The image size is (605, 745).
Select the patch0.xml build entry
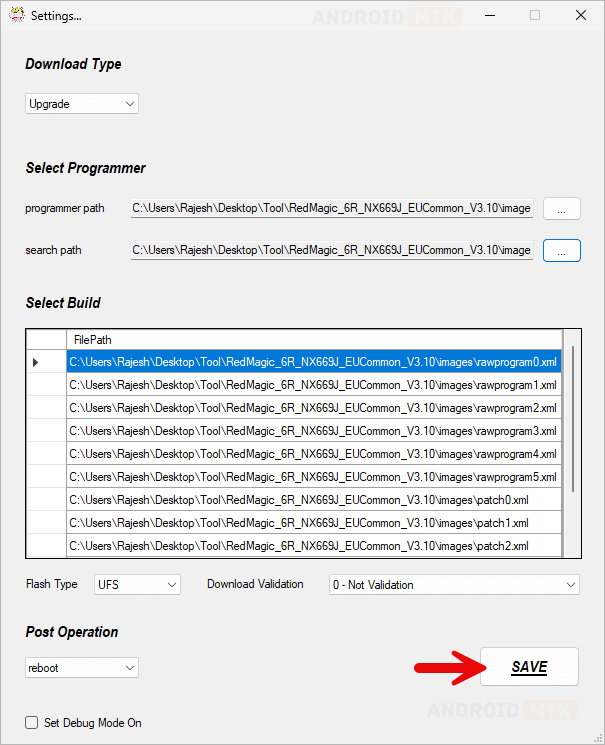tap(313, 500)
